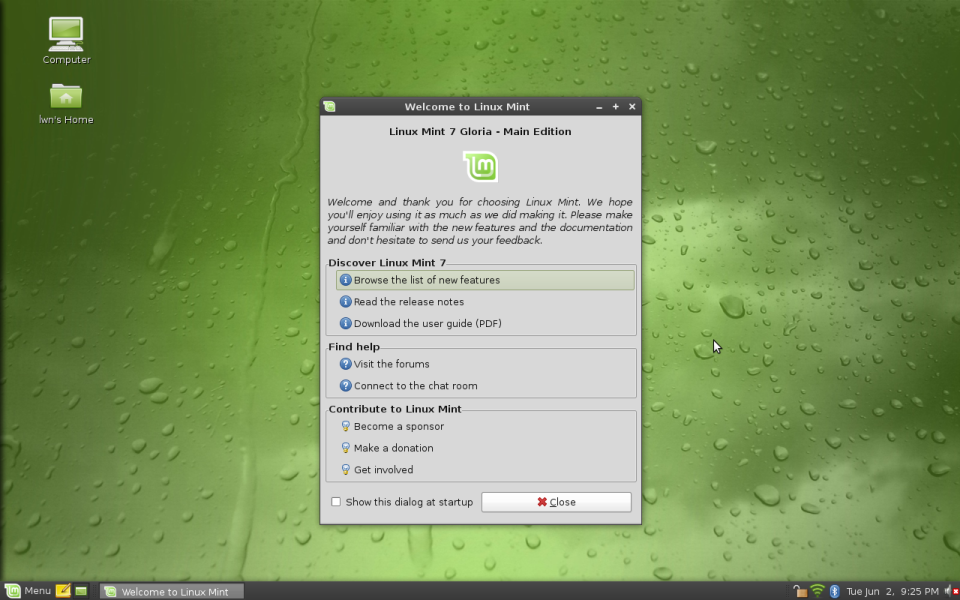This screenshot has height=600, width=960.
Task: Click the Bluetooth tray icon
Action: coord(835,591)
